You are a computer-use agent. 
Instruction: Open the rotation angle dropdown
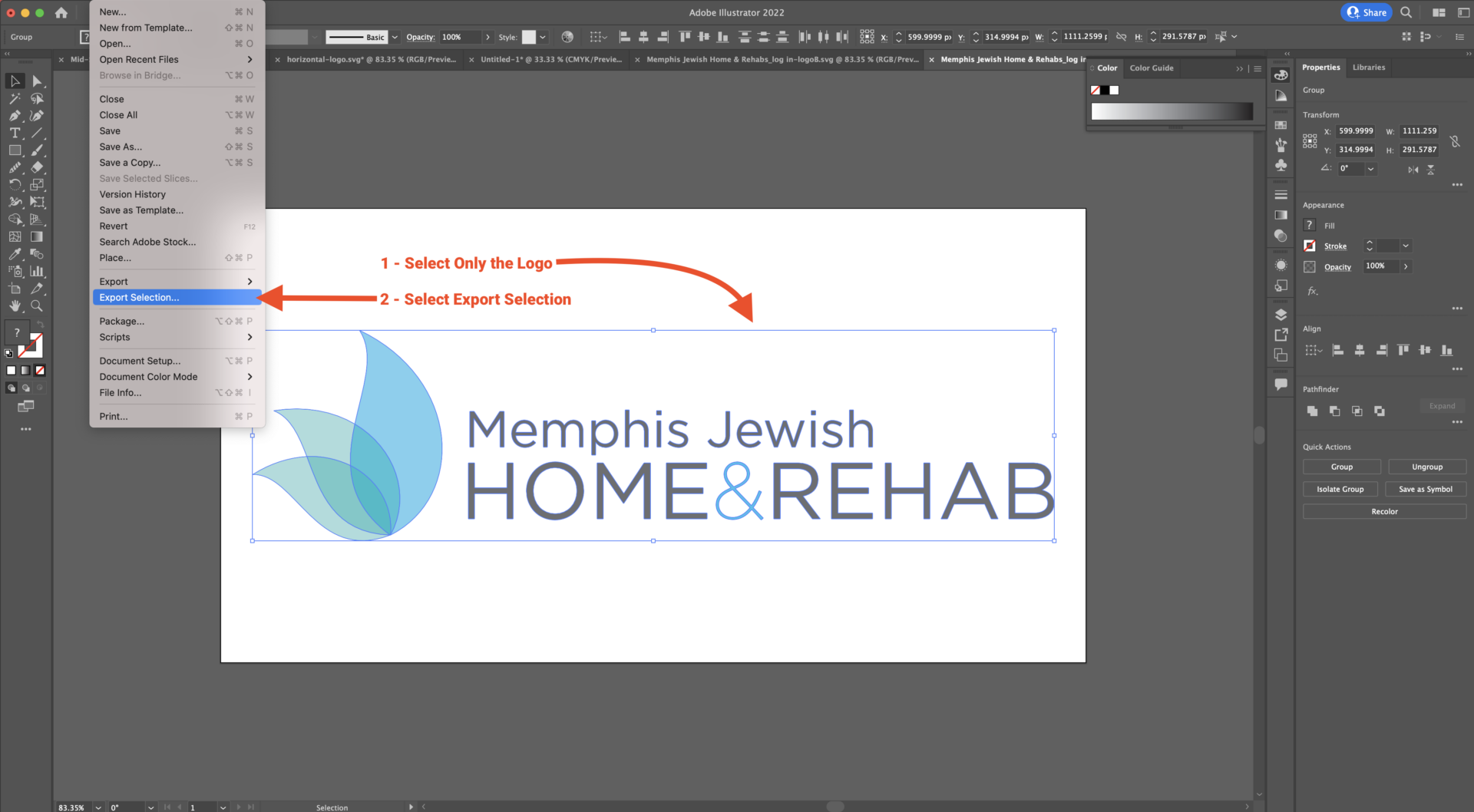coord(1370,169)
